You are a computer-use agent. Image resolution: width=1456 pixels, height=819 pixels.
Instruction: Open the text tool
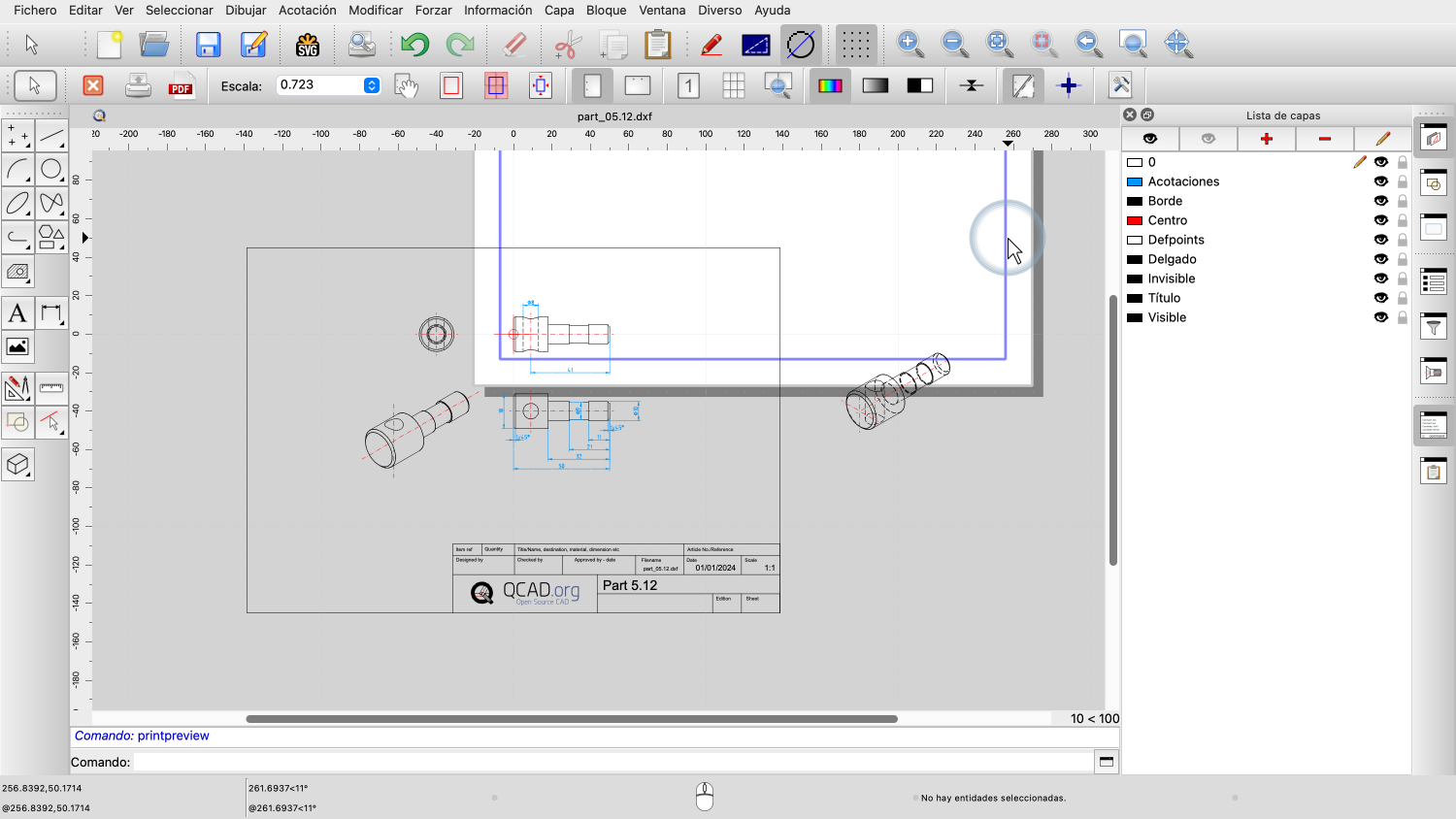point(17,313)
